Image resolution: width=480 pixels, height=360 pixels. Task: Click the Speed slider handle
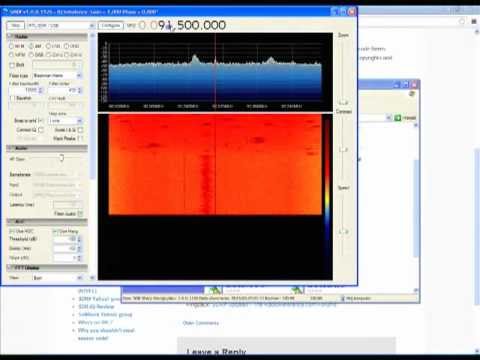[x=343, y=231]
